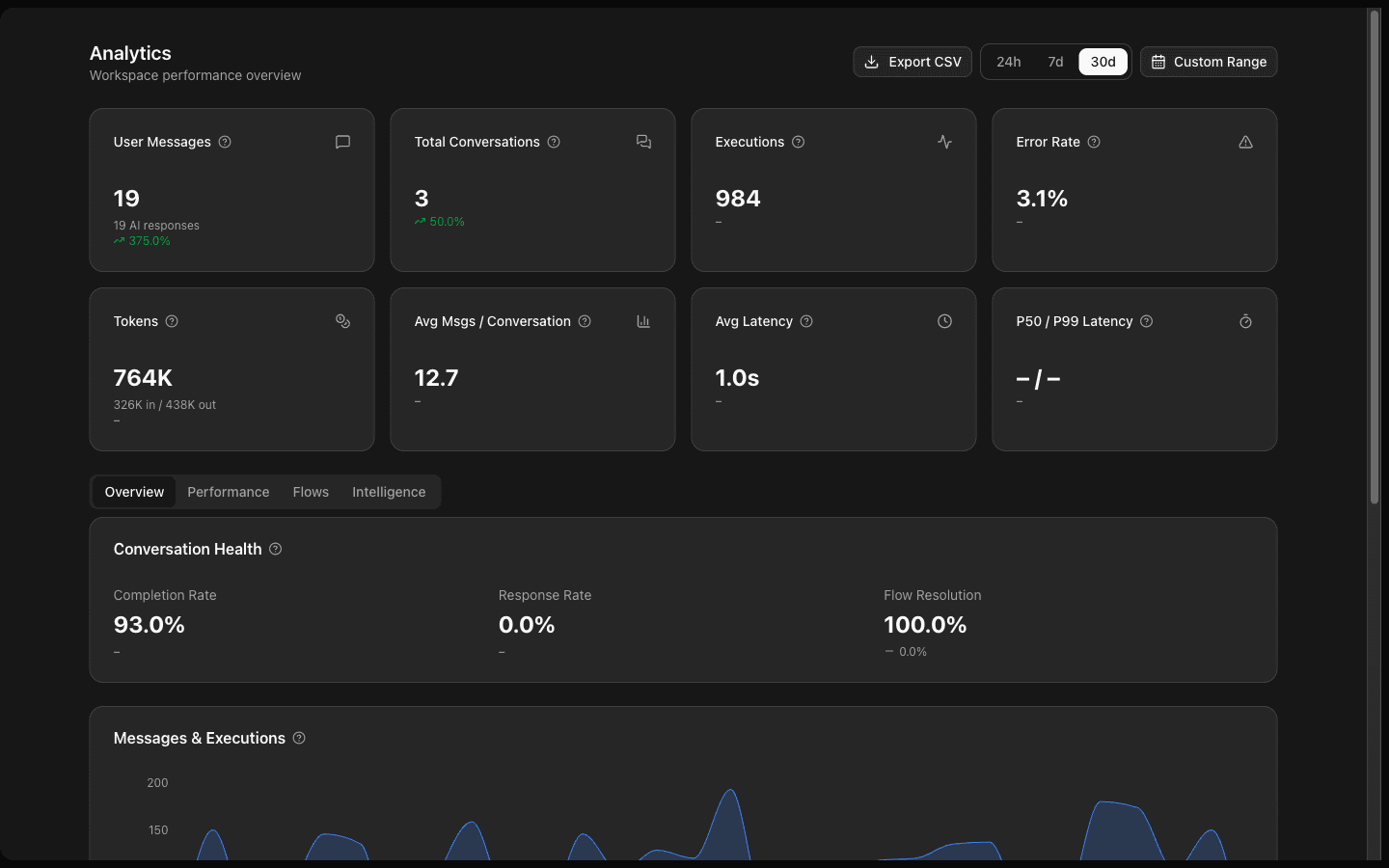Click the Flow Resolution value 100.0%
This screenshot has height=868, width=1389.
[x=925, y=625]
